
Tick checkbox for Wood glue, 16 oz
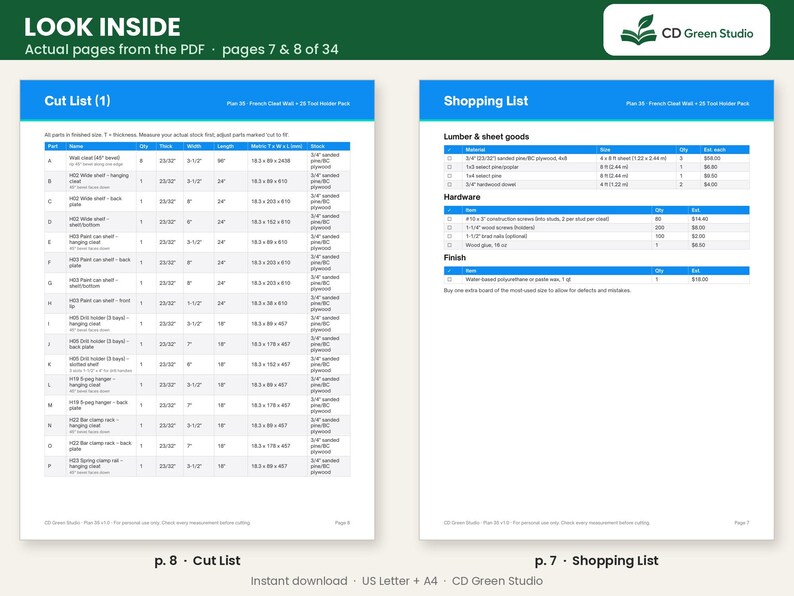(449, 245)
